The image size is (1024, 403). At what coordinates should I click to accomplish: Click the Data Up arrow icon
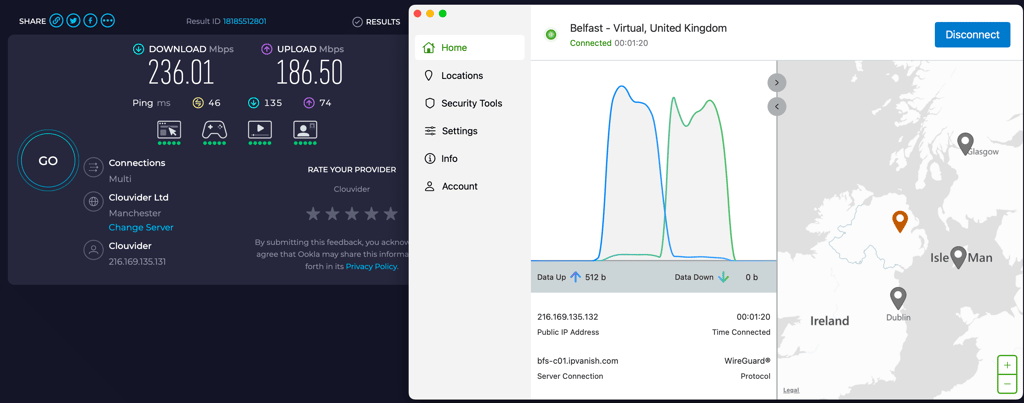click(575, 277)
